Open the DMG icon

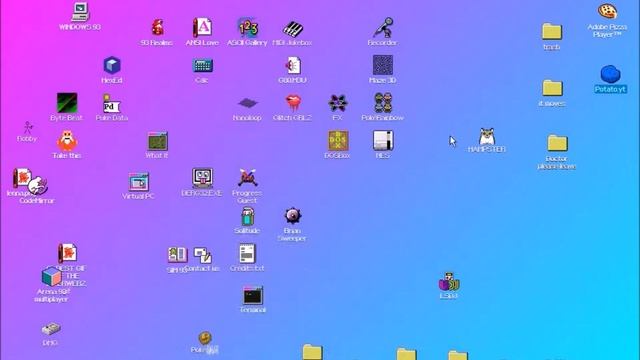[x=51, y=329]
